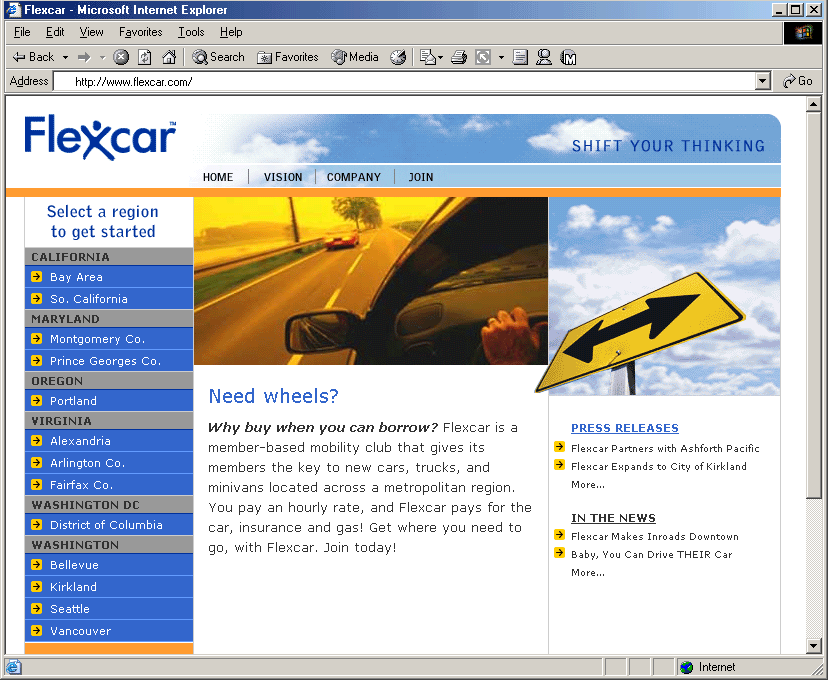828x680 pixels.
Task: Open Flexcar Expands to City of Kirkland
Action: pos(658,466)
